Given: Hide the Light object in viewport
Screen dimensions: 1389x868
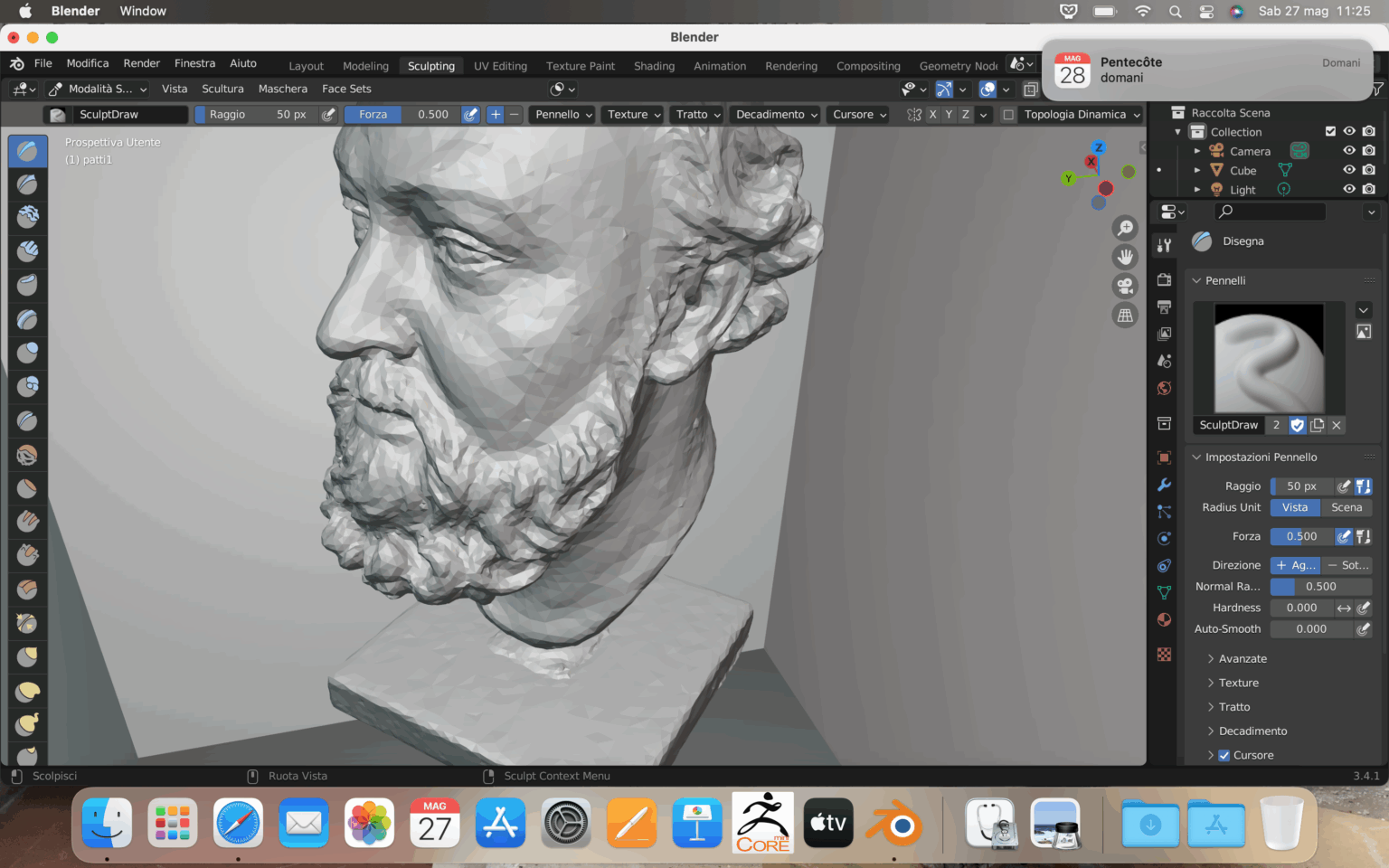Looking at the screenshot, I should point(1349,189).
